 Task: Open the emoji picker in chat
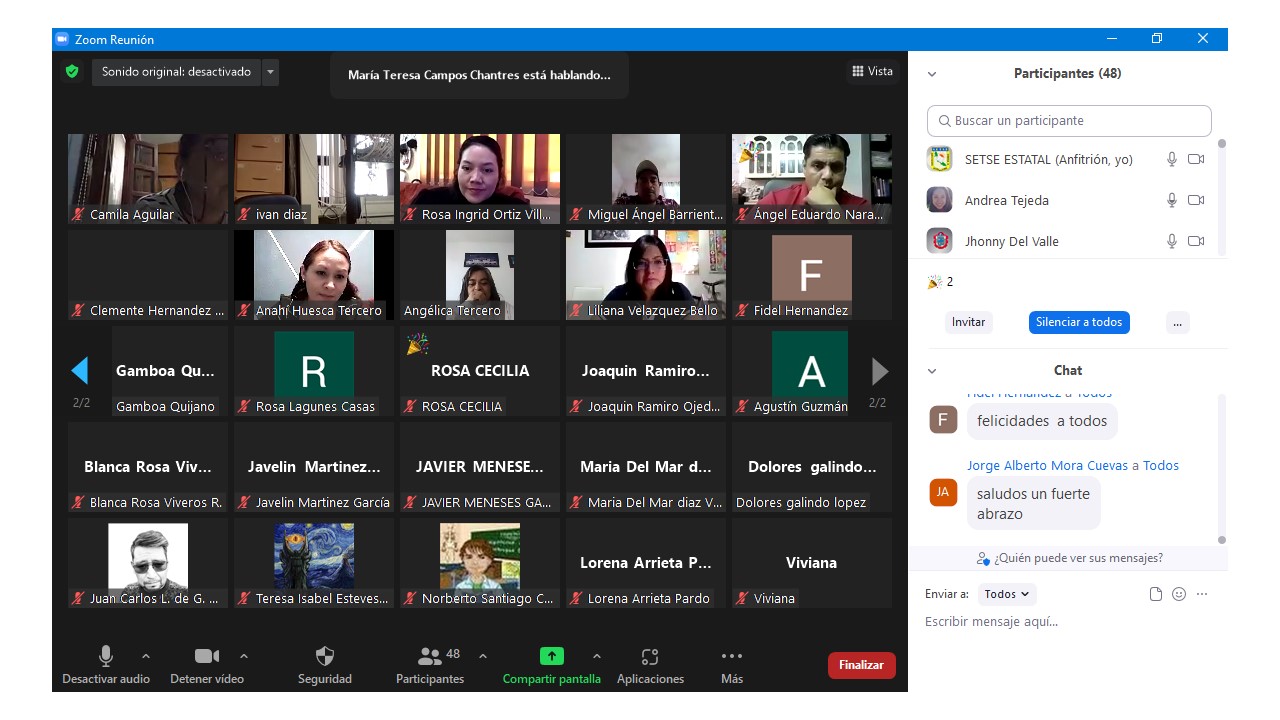pyautogui.click(x=1179, y=594)
